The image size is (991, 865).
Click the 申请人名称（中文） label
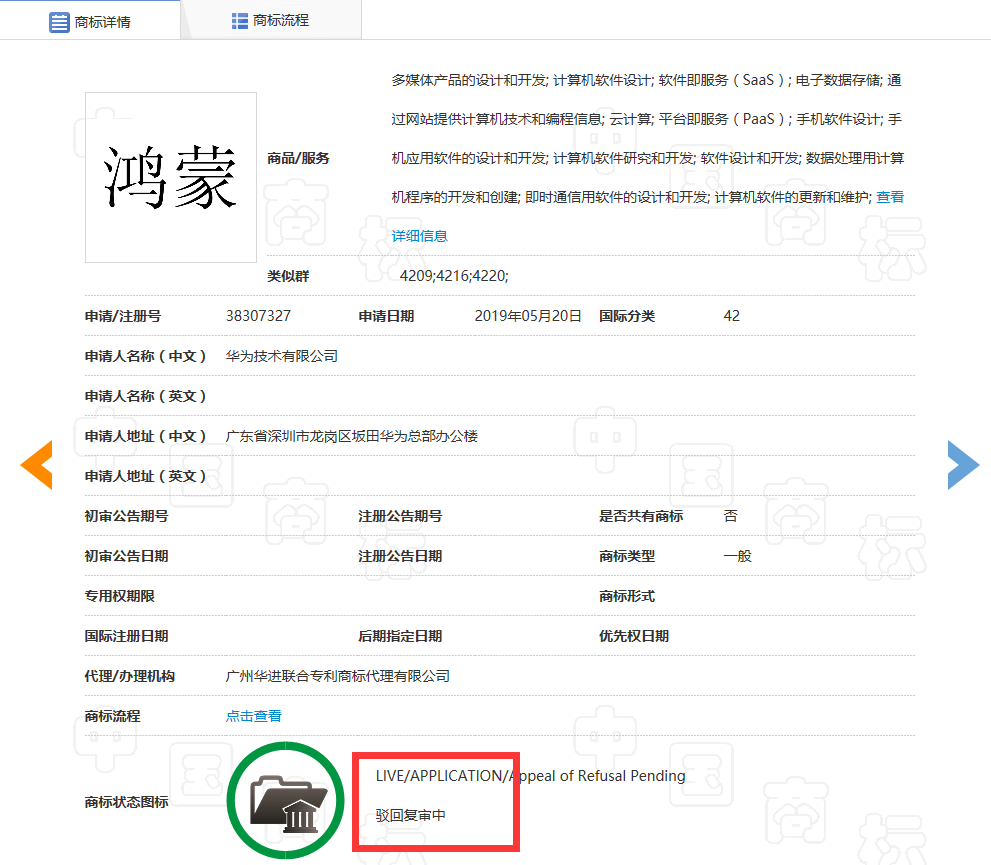coord(146,356)
